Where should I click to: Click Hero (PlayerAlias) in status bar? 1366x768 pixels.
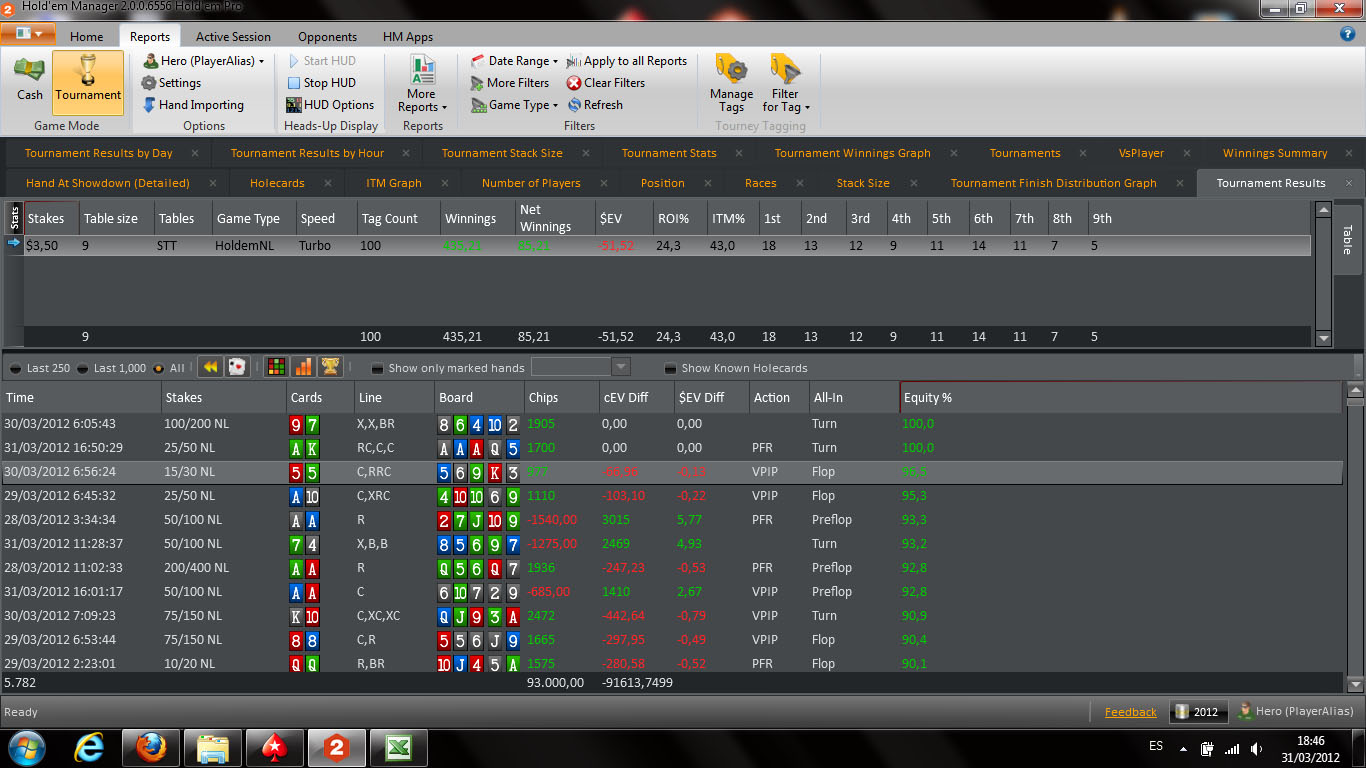coord(1295,712)
